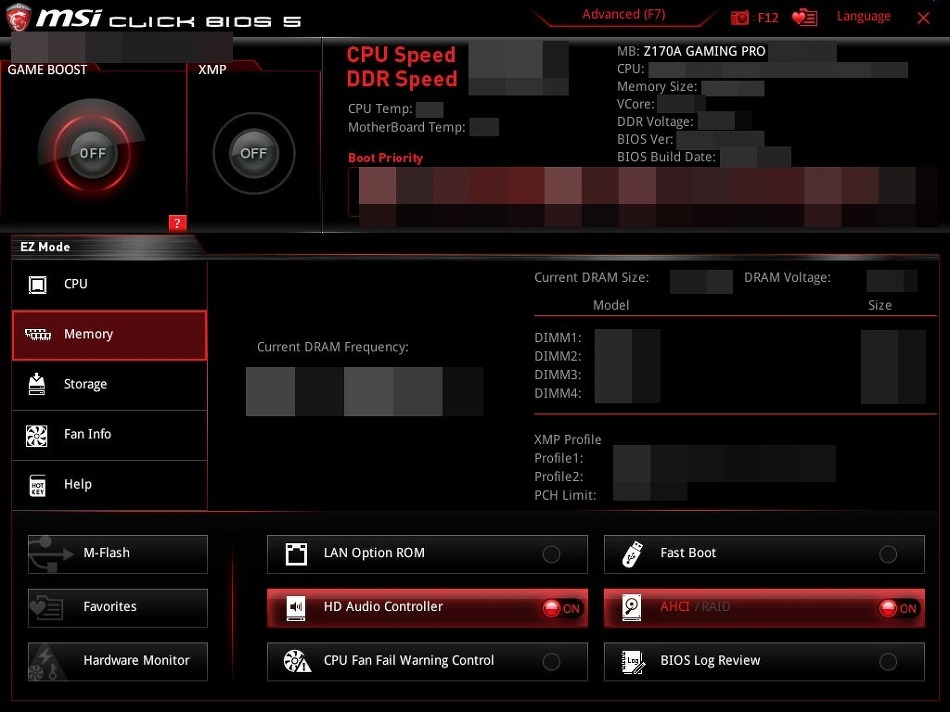Click the HD Audio Controller speaker icon
The height and width of the screenshot is (712, 950).
tap(296, 608)
